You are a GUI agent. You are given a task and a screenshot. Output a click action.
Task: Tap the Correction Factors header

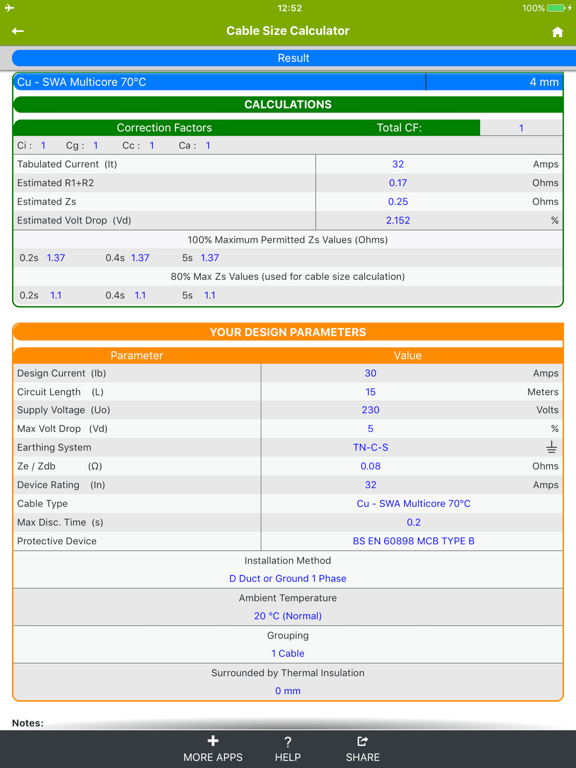164,128
